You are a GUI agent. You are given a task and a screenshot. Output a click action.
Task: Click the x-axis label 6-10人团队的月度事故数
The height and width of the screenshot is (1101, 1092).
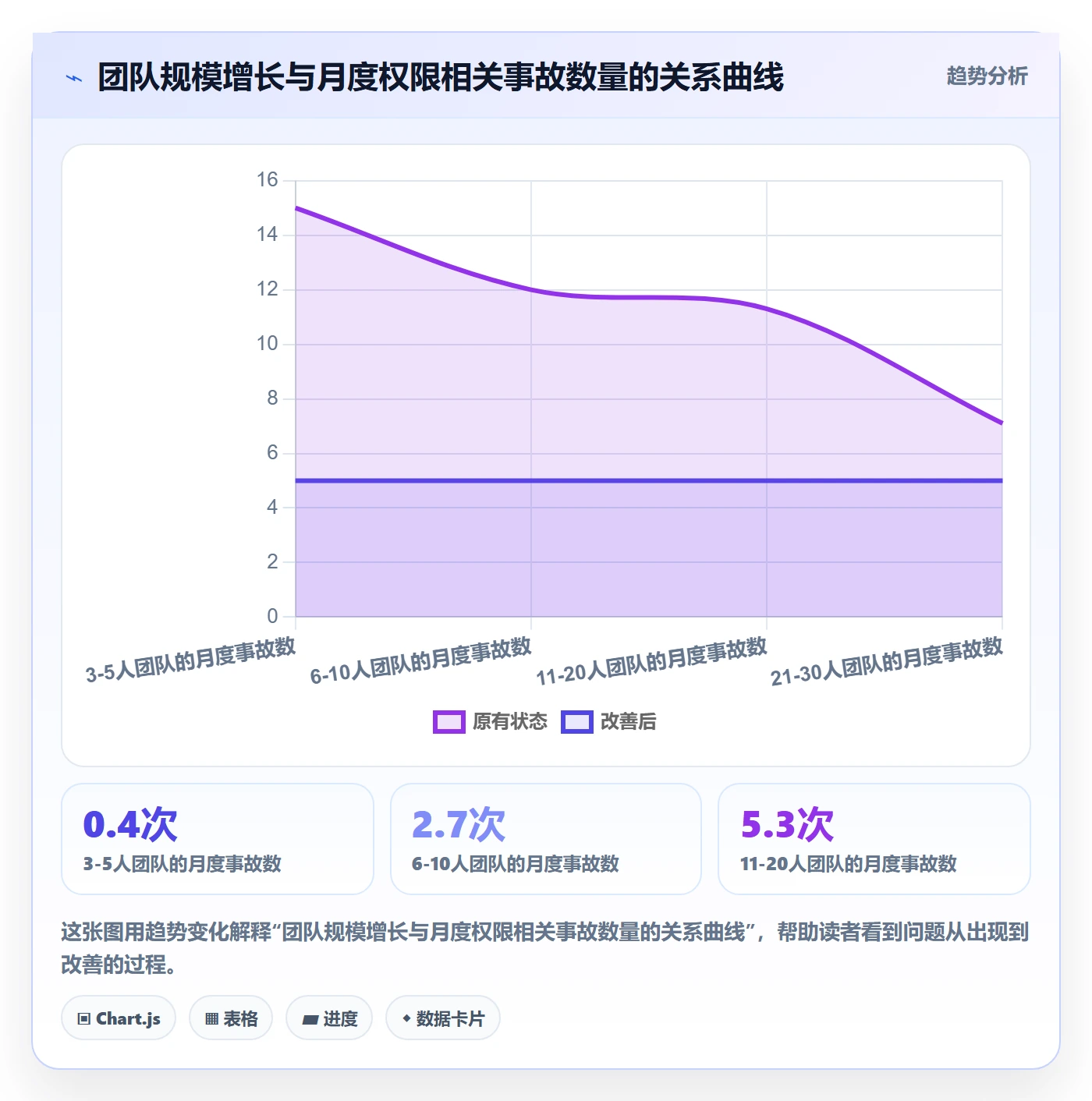click(x=420, y=661)
